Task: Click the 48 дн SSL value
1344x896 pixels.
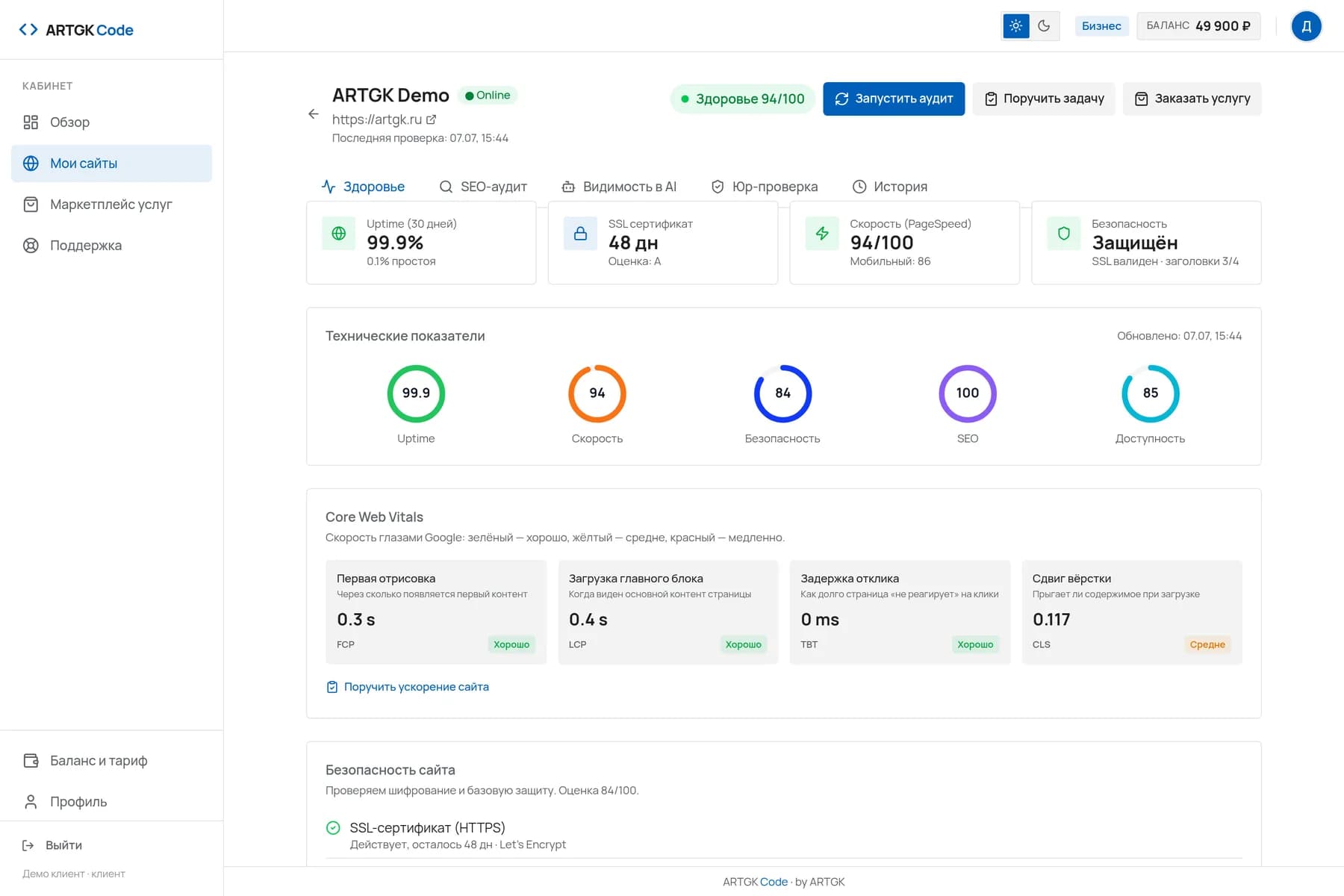Action: click(x=633, y=243)
